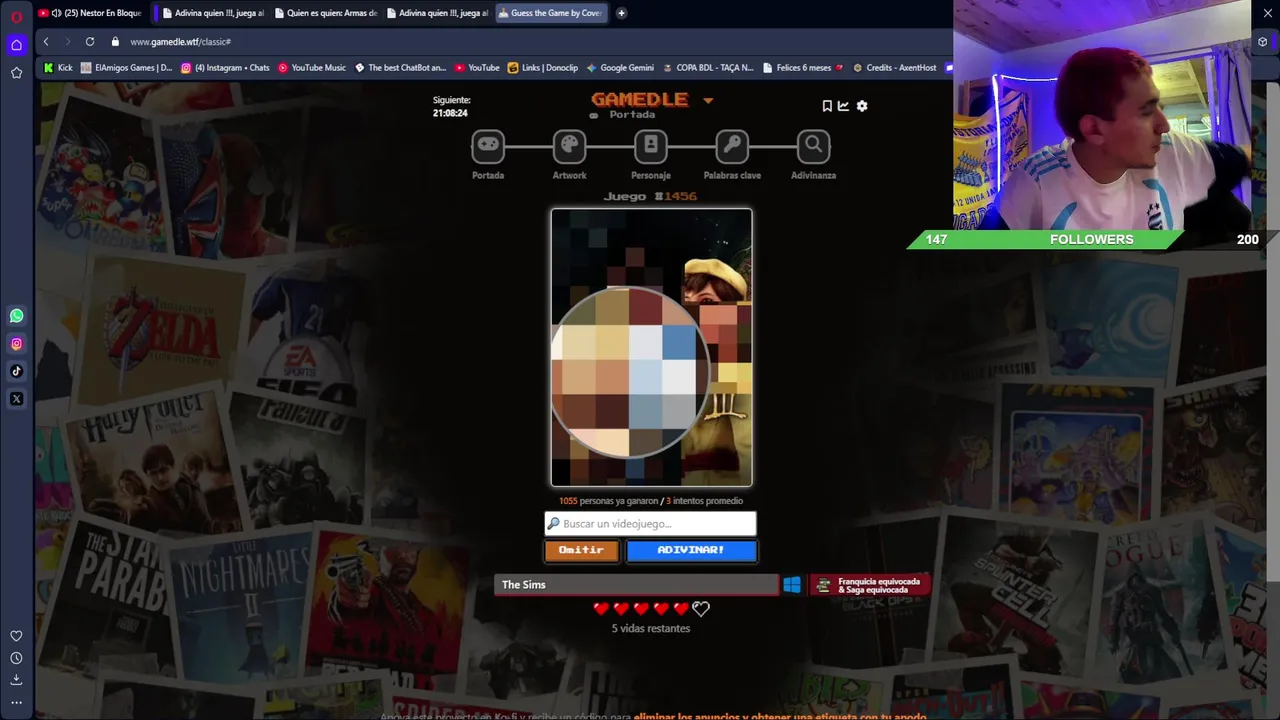This screenshot has width=1280, height=720.
Task: Click the GAMEDLE logo
Action: (639, 99)
